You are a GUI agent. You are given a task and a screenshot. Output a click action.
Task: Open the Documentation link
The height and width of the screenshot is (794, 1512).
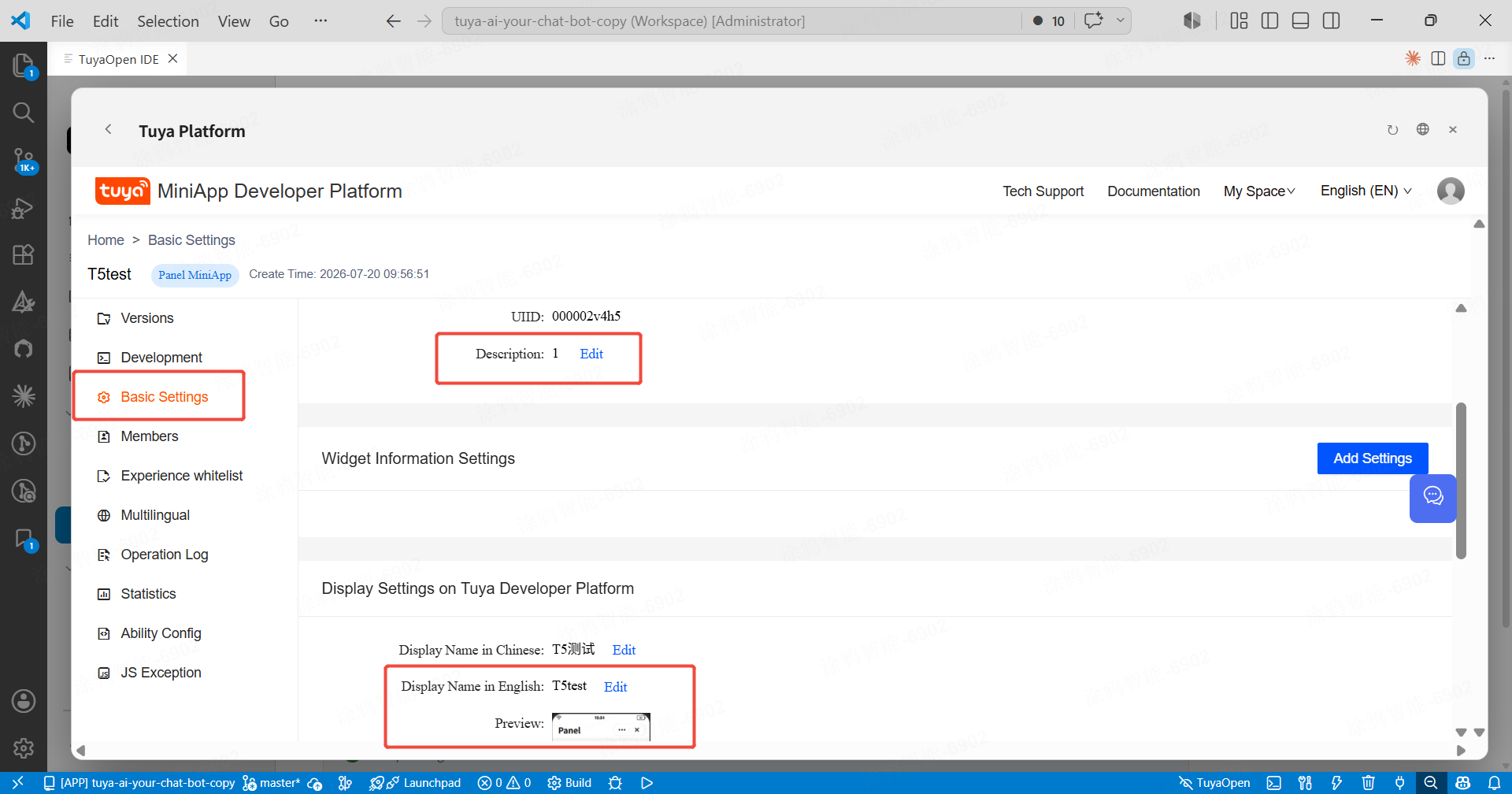click(x=1154, y=191)
